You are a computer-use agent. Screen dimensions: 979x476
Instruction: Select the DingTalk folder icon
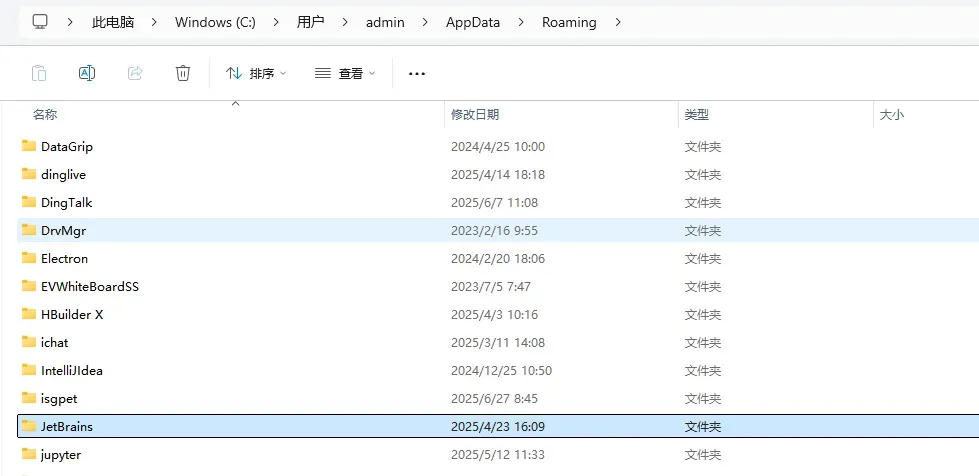(x=29, y=202)
